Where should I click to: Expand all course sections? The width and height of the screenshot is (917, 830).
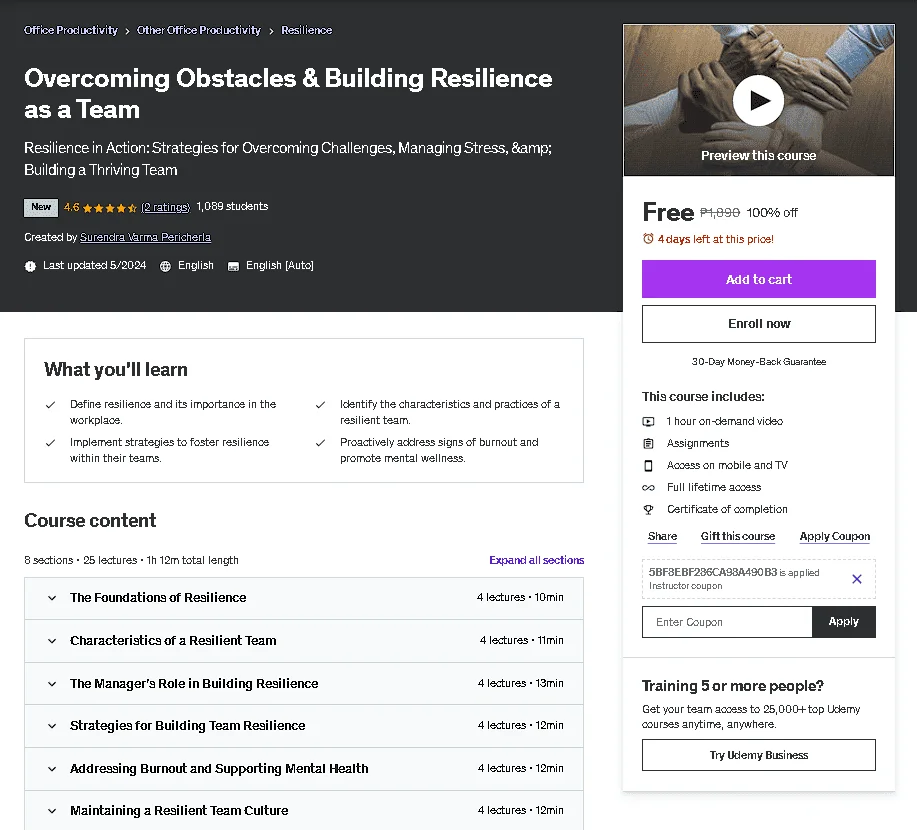click(x=536, y=560)
